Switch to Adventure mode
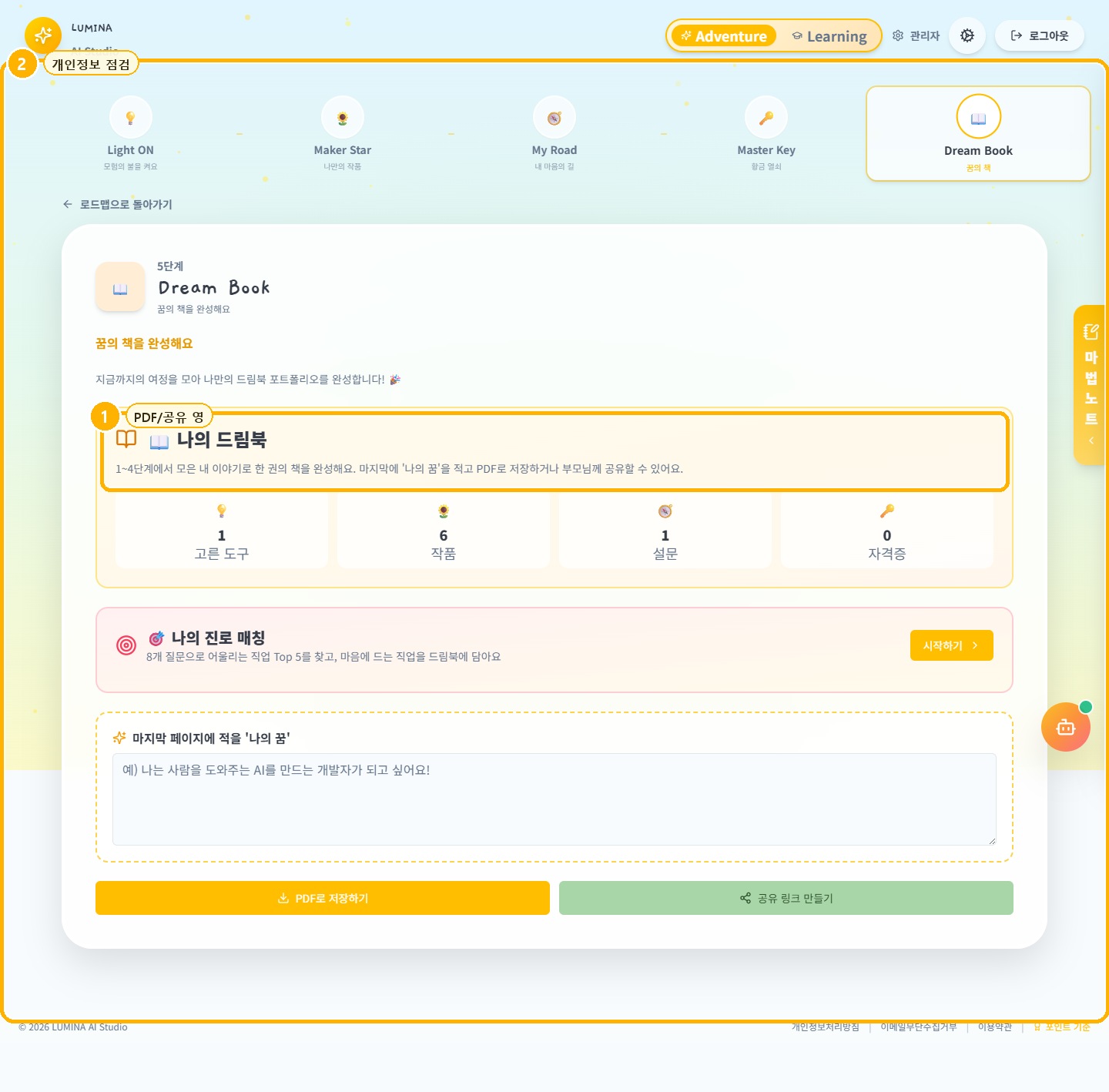Screen dimensions: 1109x1092 tap(724, 36)
